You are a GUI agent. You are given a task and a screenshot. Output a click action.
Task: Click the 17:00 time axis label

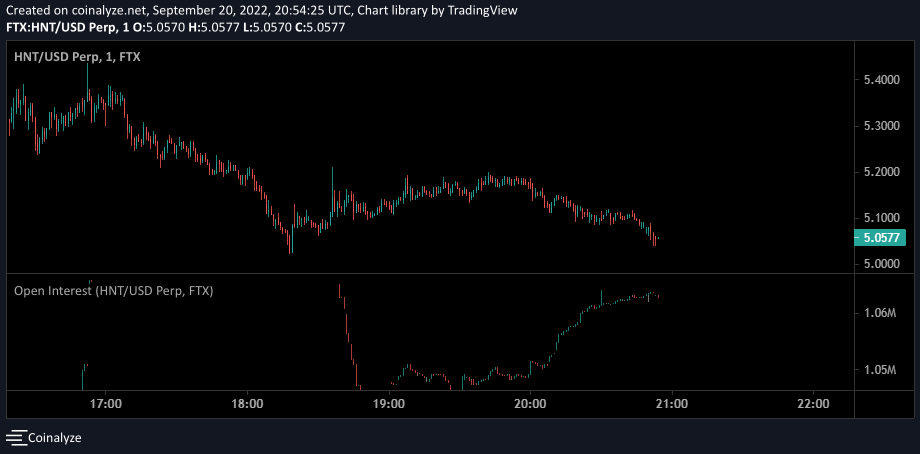pyautogui.click(x=106, y=404)
